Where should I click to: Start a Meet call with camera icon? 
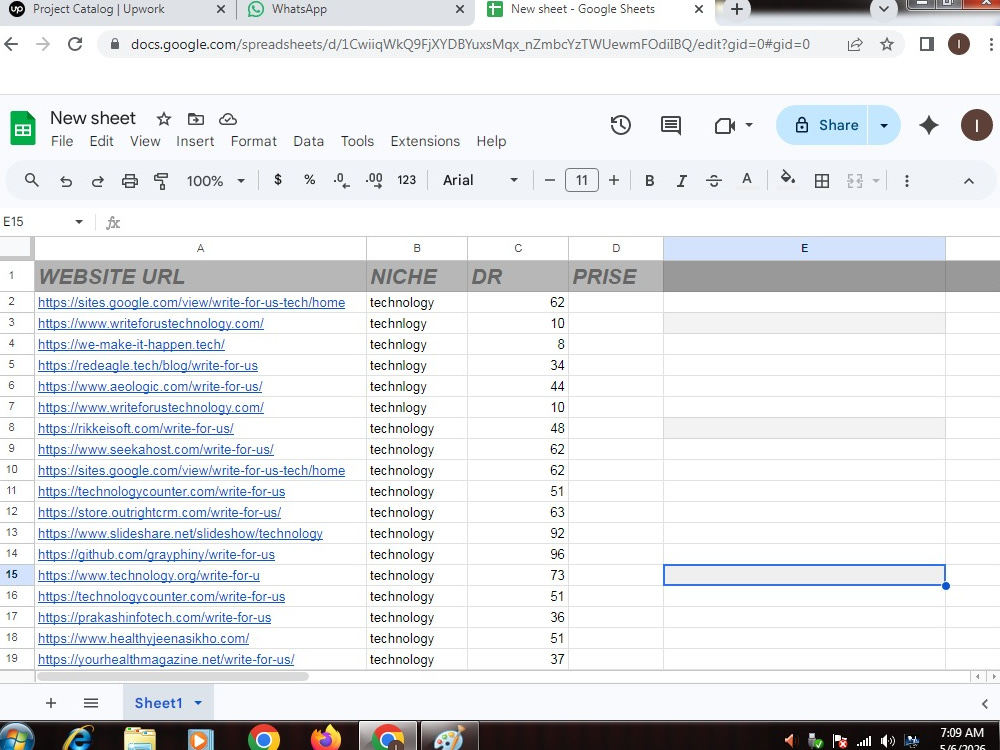click(x=725, y=126)
